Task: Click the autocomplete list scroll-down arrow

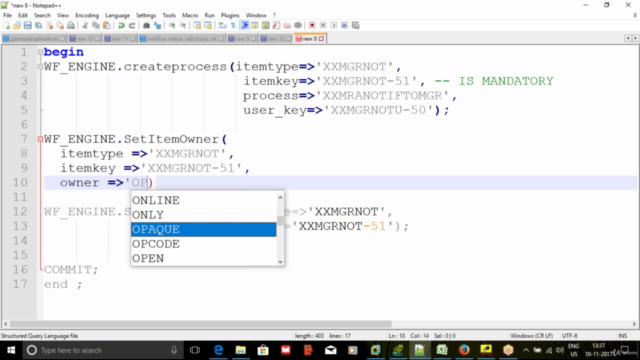Action: (x=280, y=262)
